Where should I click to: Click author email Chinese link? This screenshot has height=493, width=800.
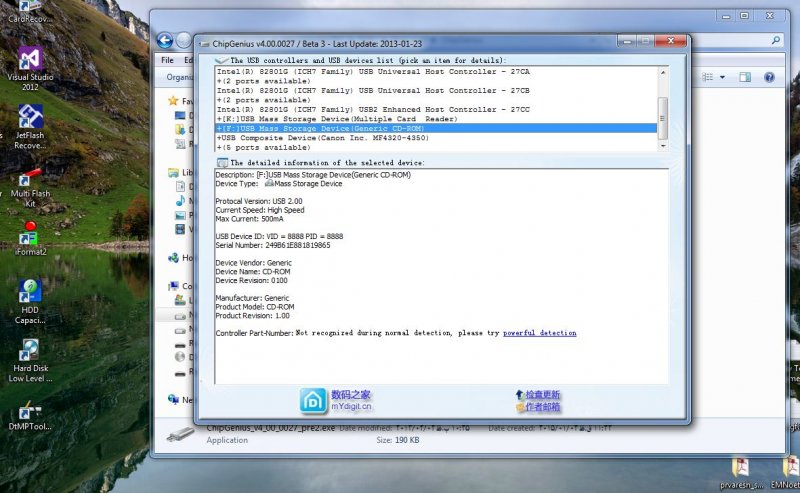[542, 407]
